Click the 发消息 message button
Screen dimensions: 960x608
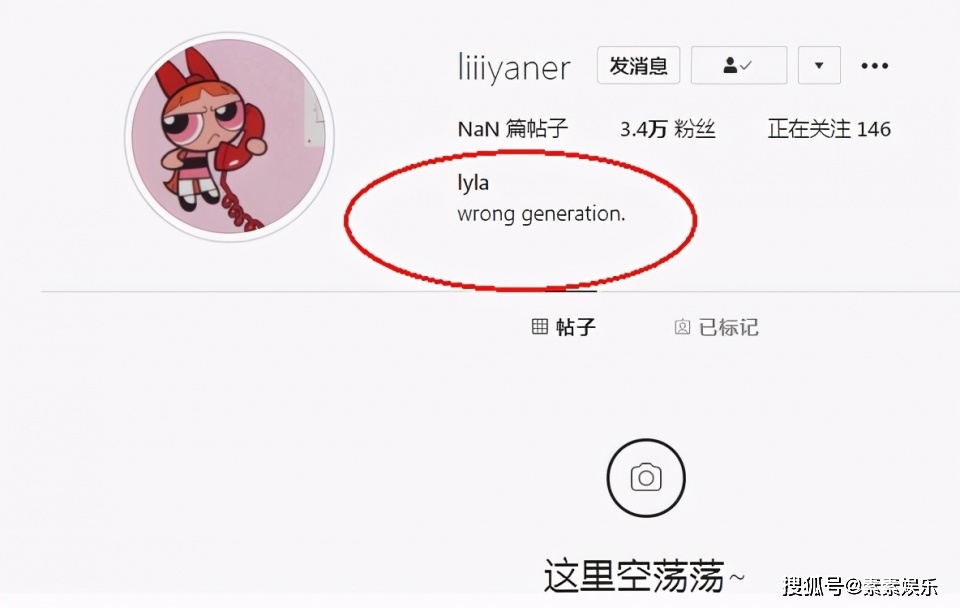click(639, 65)
